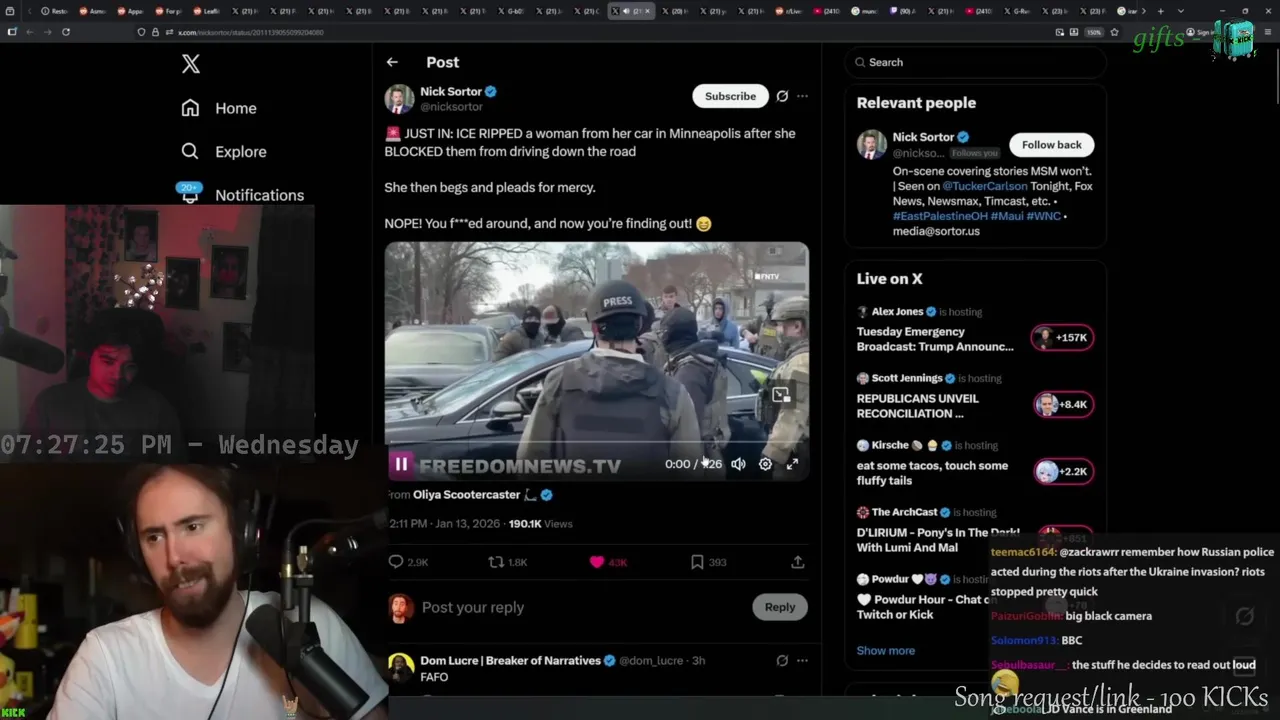
Task: Toggle the like heart
Action: (x=597, y=562)
